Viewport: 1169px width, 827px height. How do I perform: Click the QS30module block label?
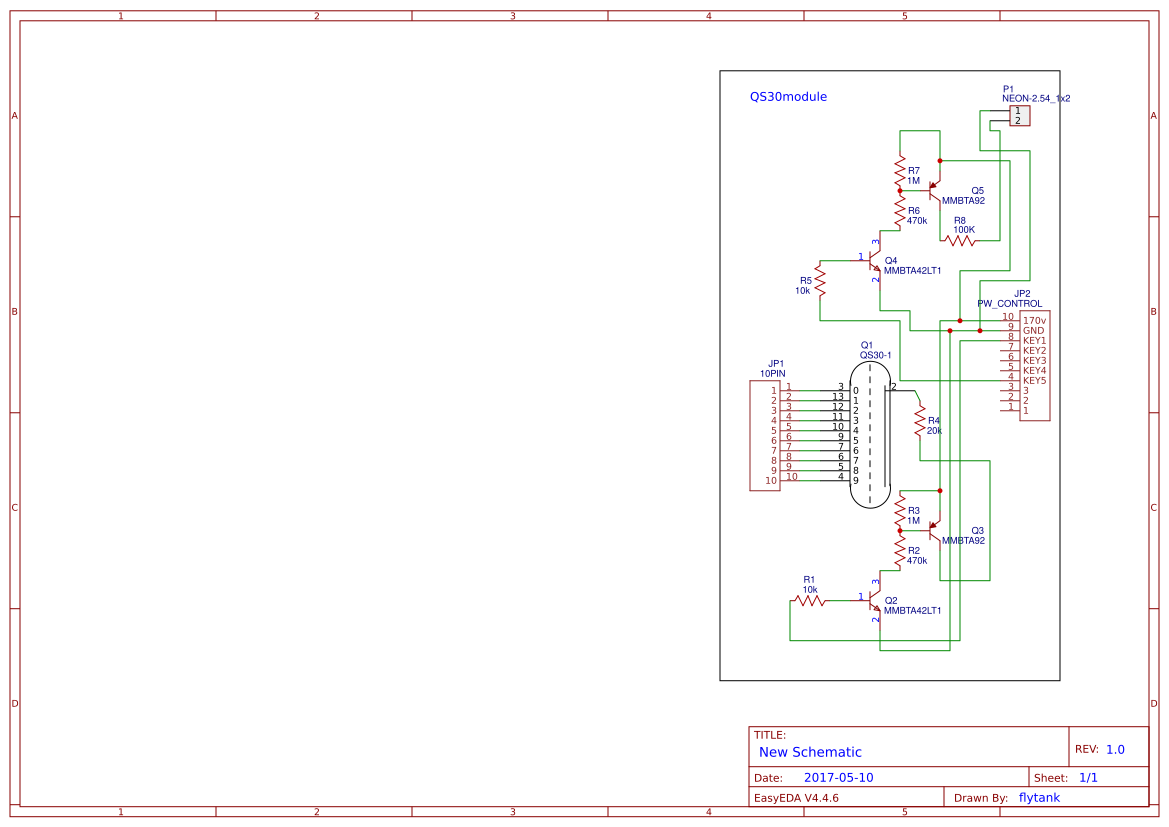coord(787,97)
